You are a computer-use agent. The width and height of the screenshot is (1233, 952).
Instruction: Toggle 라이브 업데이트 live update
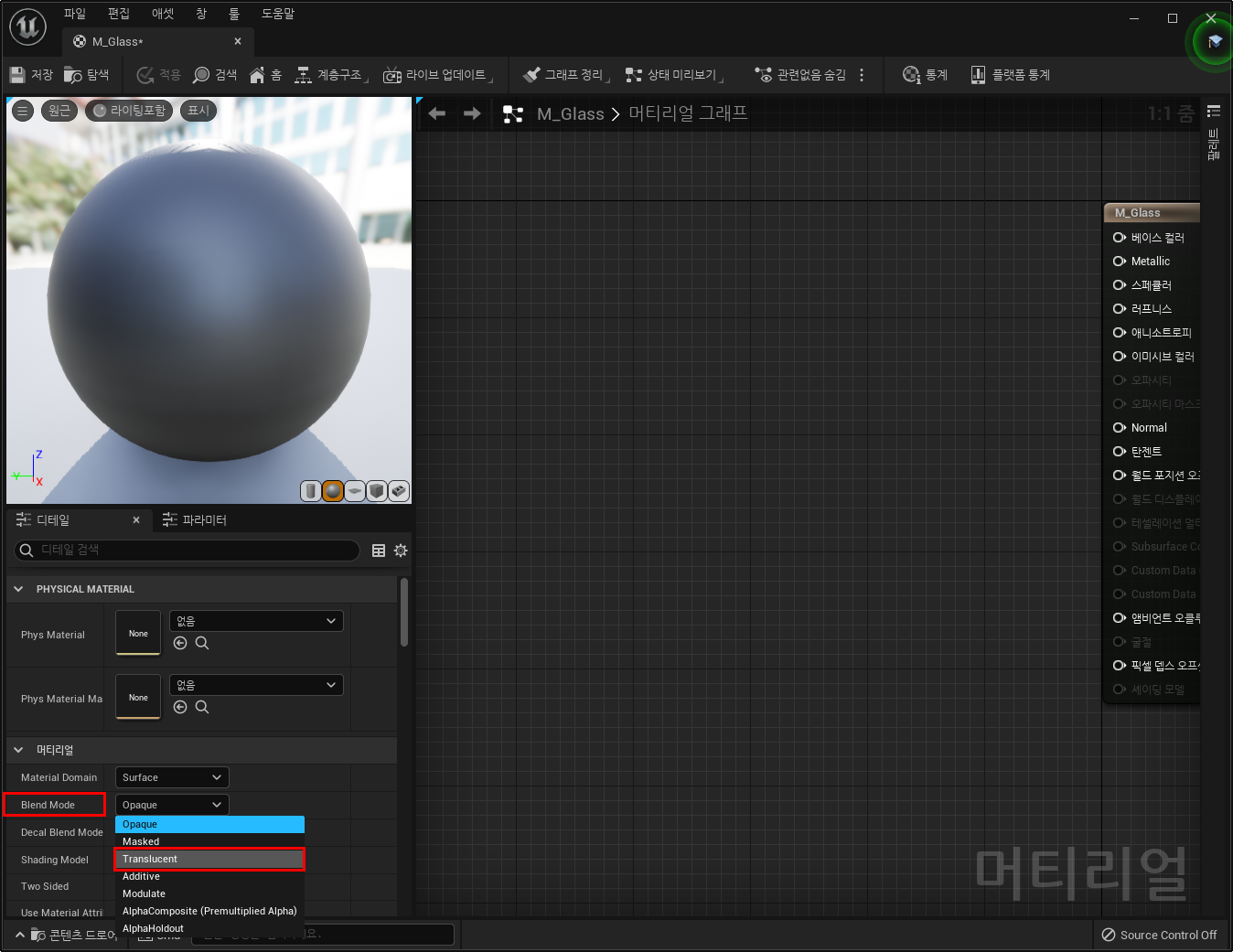pyautogui.click(x=436, y=75)
